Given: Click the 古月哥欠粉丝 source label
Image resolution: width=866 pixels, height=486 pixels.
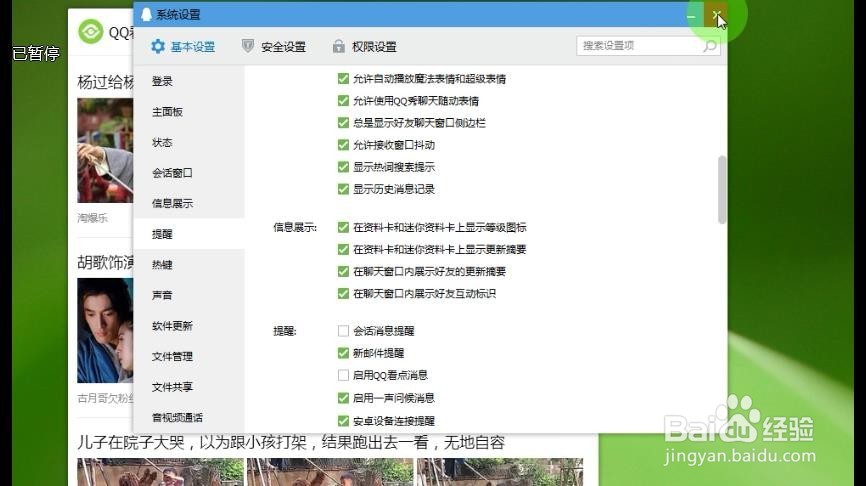Looking at the screenshot, I should [x=105, y=398].
